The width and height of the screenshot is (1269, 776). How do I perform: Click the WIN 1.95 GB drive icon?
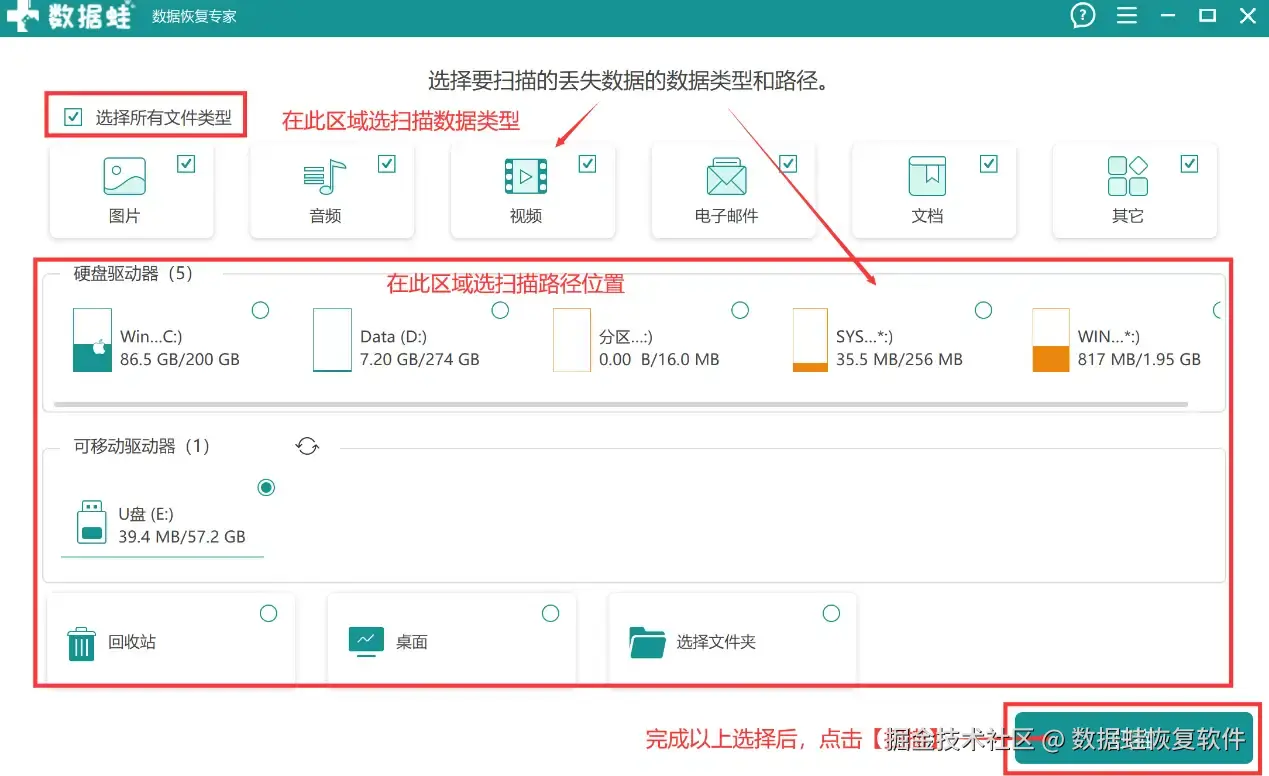tap(1051, 340)
